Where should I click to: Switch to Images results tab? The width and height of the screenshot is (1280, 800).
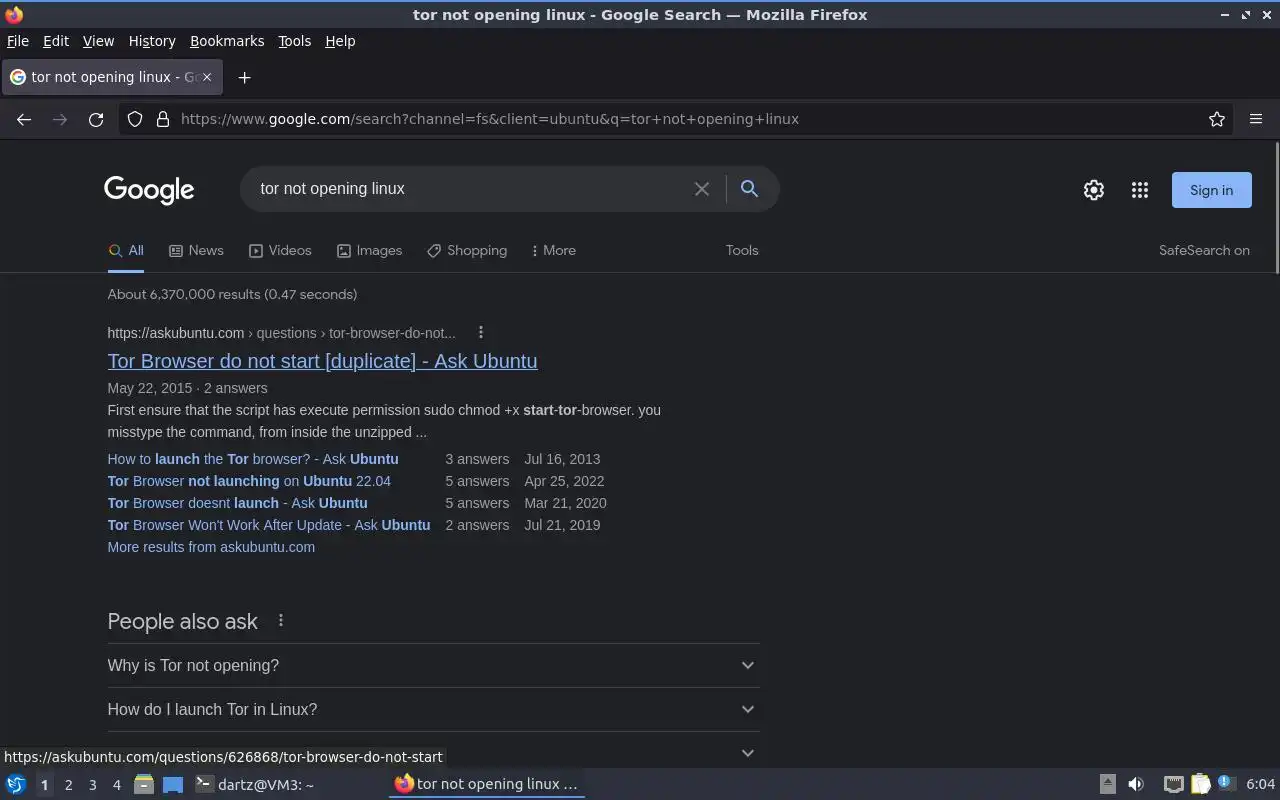tap(369, 250)
